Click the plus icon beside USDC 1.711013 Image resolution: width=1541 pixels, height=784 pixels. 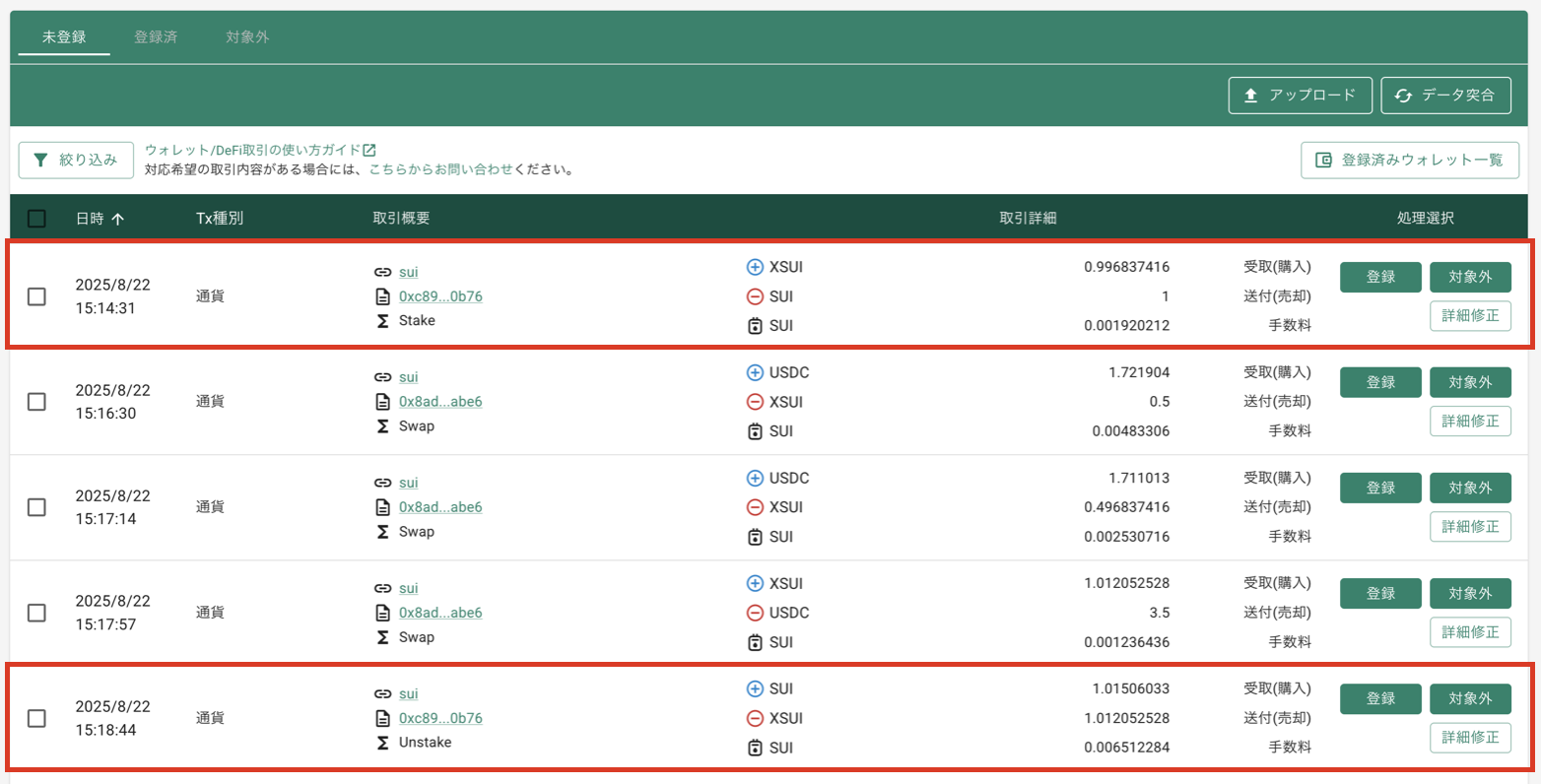(x=755, y=478)
